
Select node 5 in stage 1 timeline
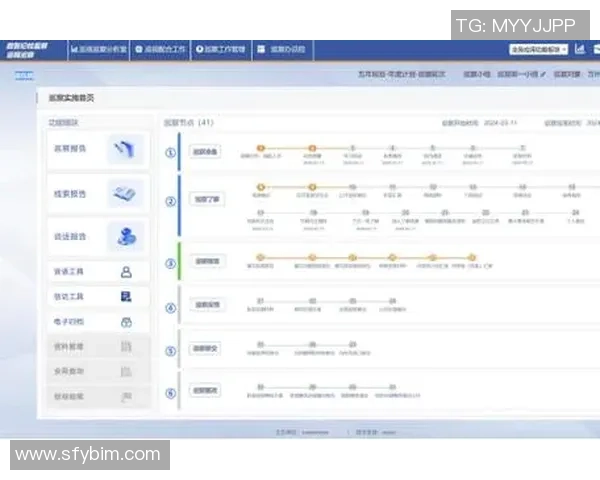click(x=432, y=148)
